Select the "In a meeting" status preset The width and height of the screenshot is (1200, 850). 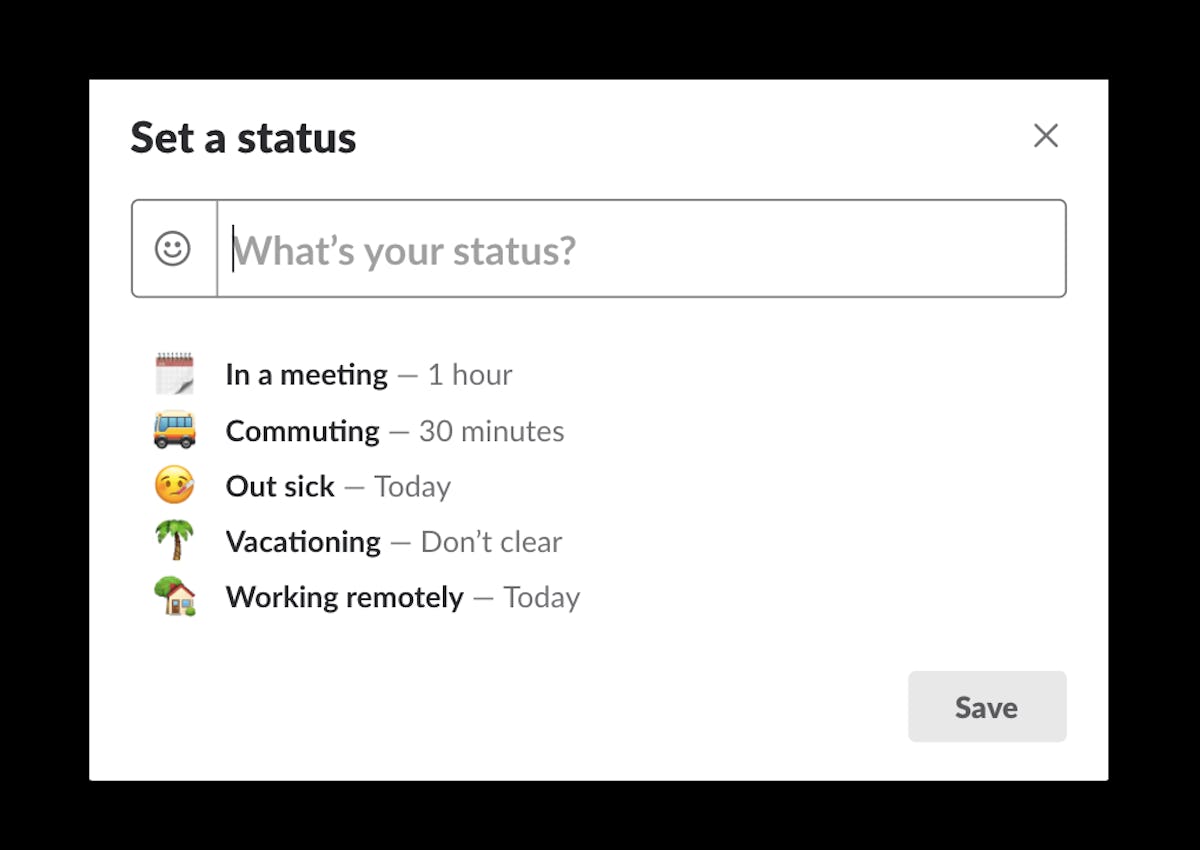[x=306, y=375]
